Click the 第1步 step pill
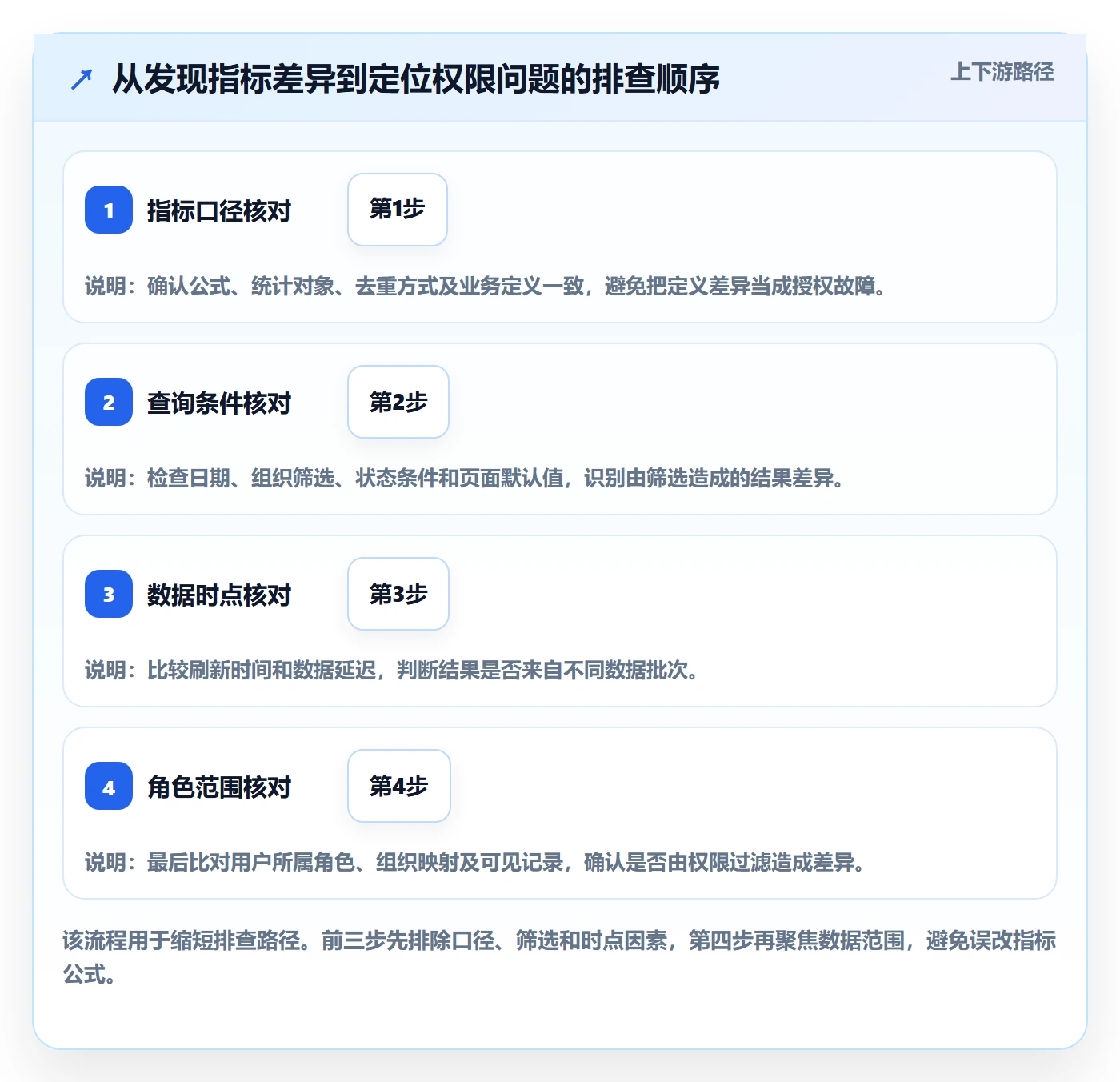 398,210
